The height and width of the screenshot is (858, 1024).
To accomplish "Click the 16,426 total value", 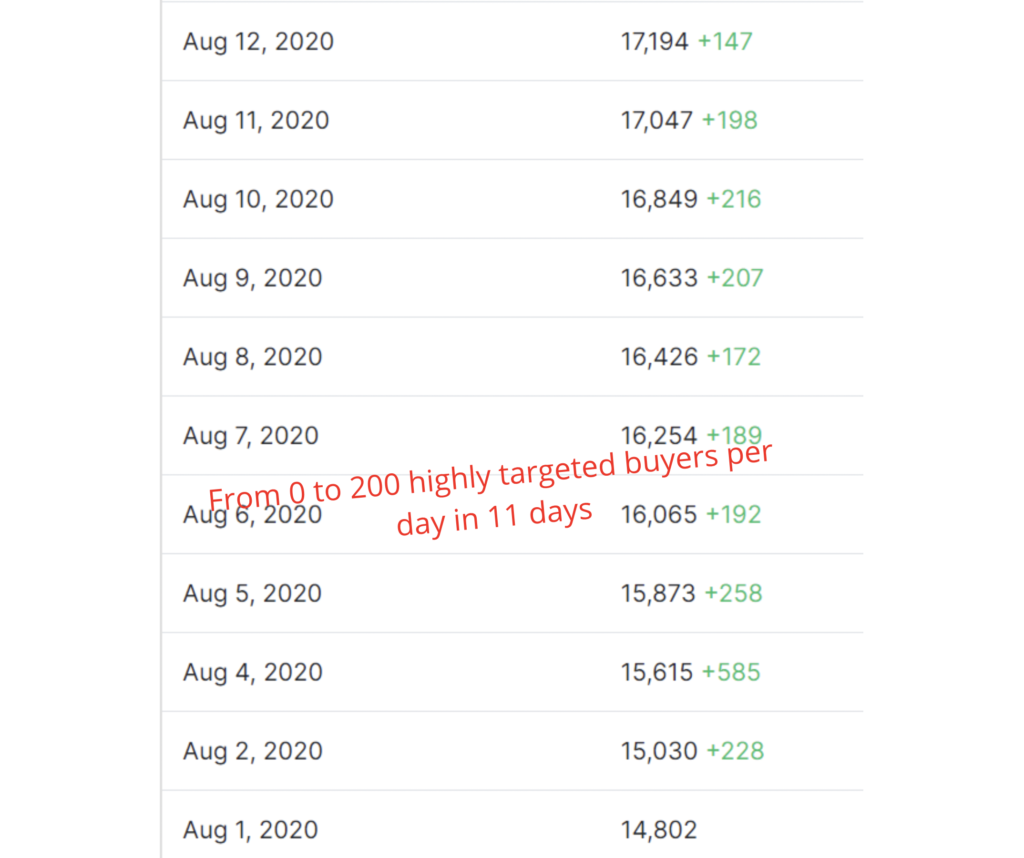I will point(659,357).
